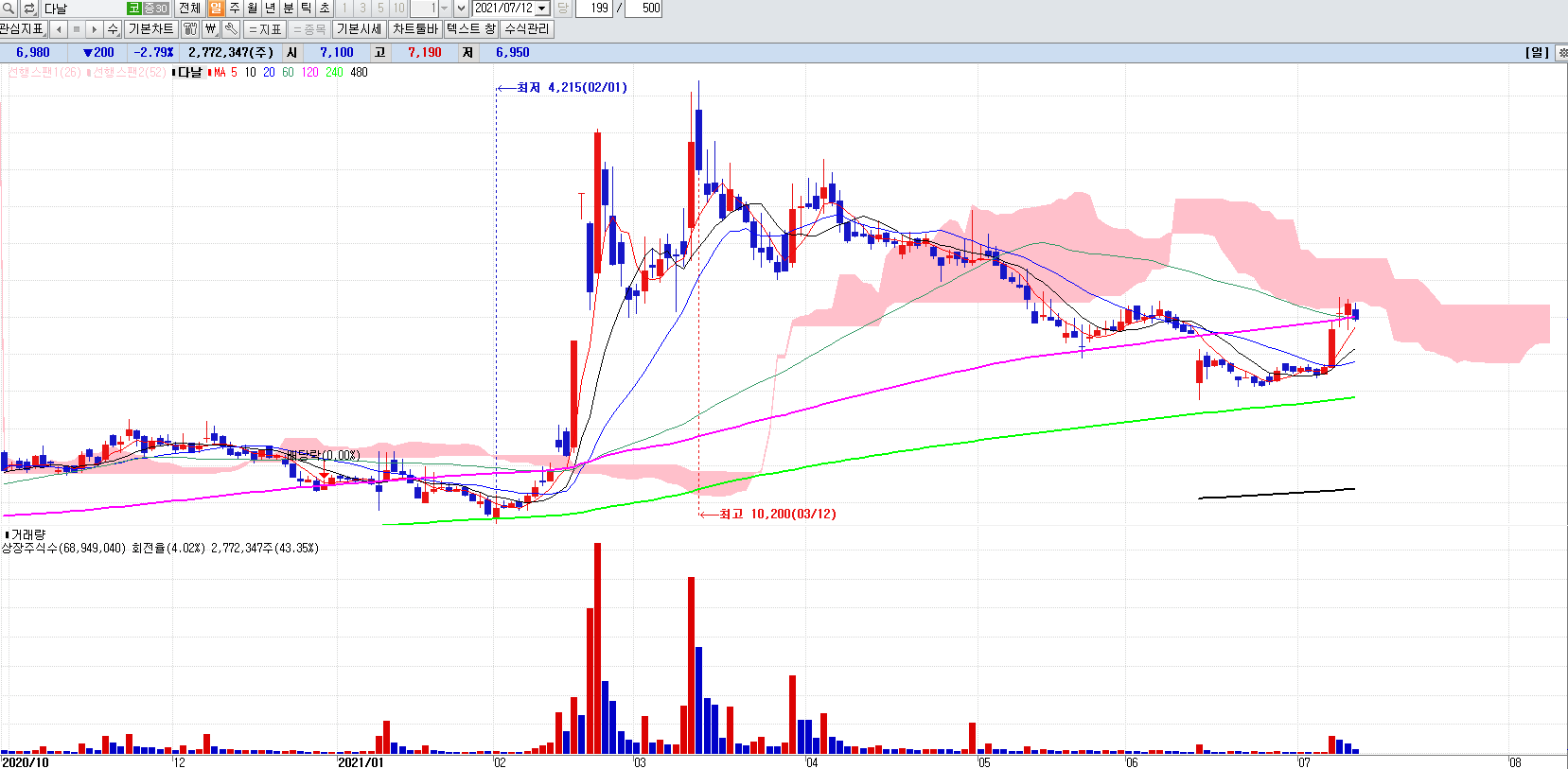Open the 기본차트 menu
This screenshot has height=769, width=1568.
click(151, 28)
